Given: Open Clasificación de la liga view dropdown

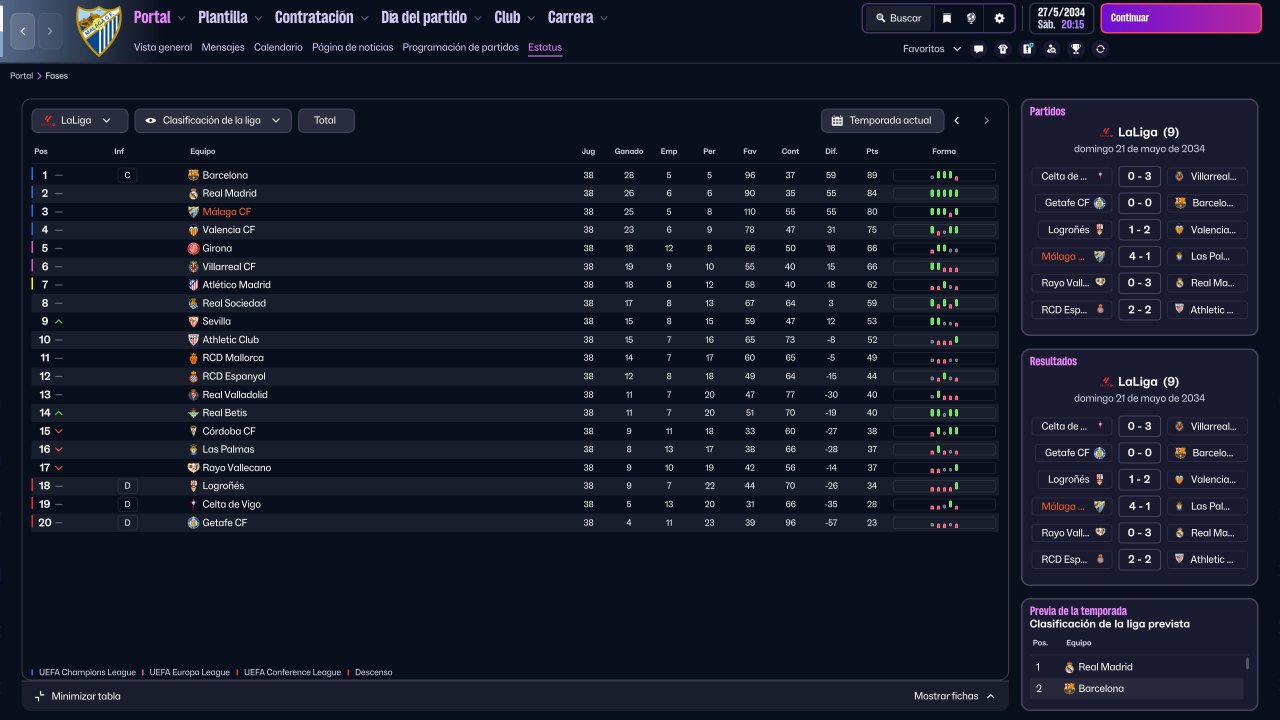Looking at the screenshot, I should point(213,120).
